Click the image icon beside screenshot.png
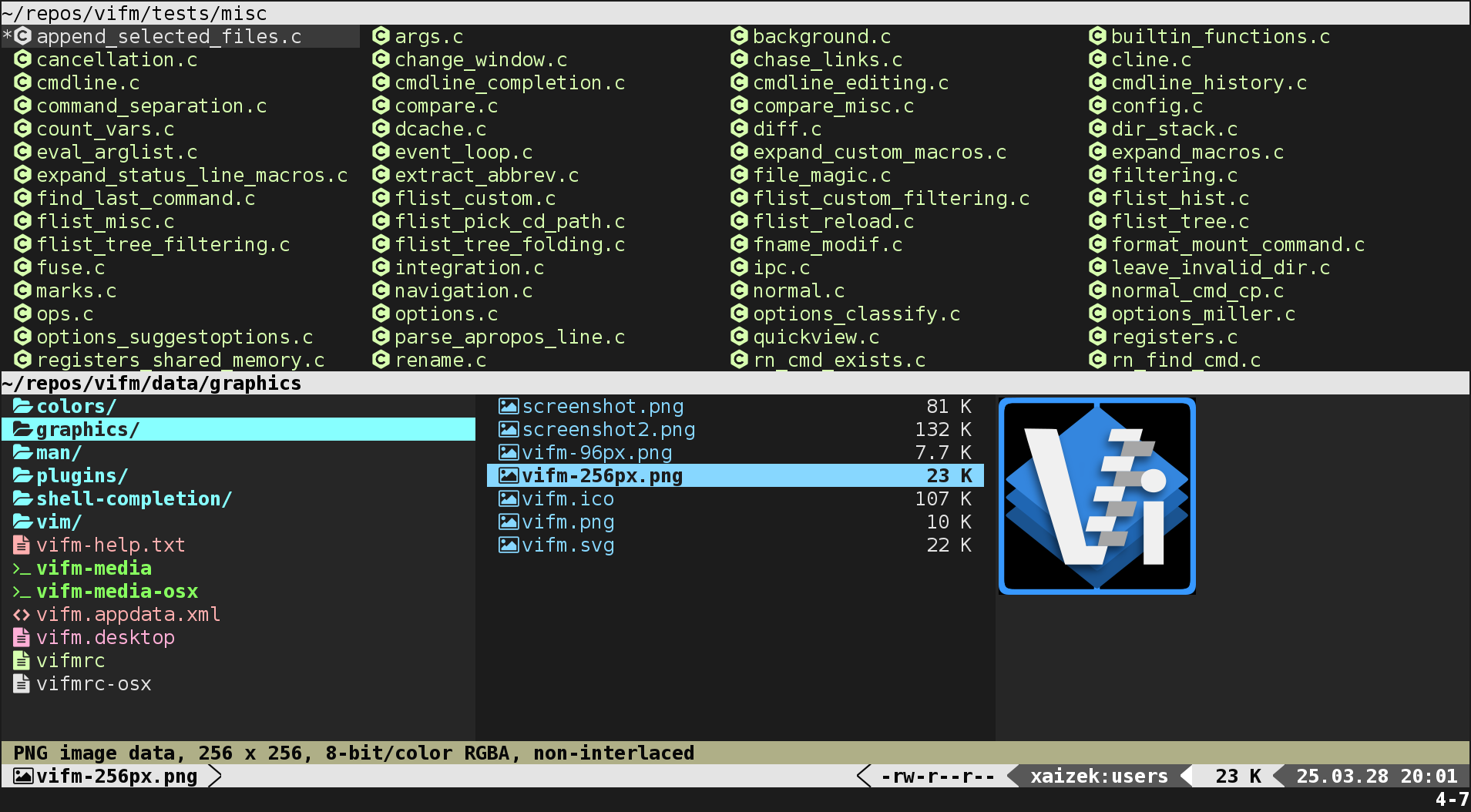Viewport: 1471px width, 812px height. click(x=509, y=406)
